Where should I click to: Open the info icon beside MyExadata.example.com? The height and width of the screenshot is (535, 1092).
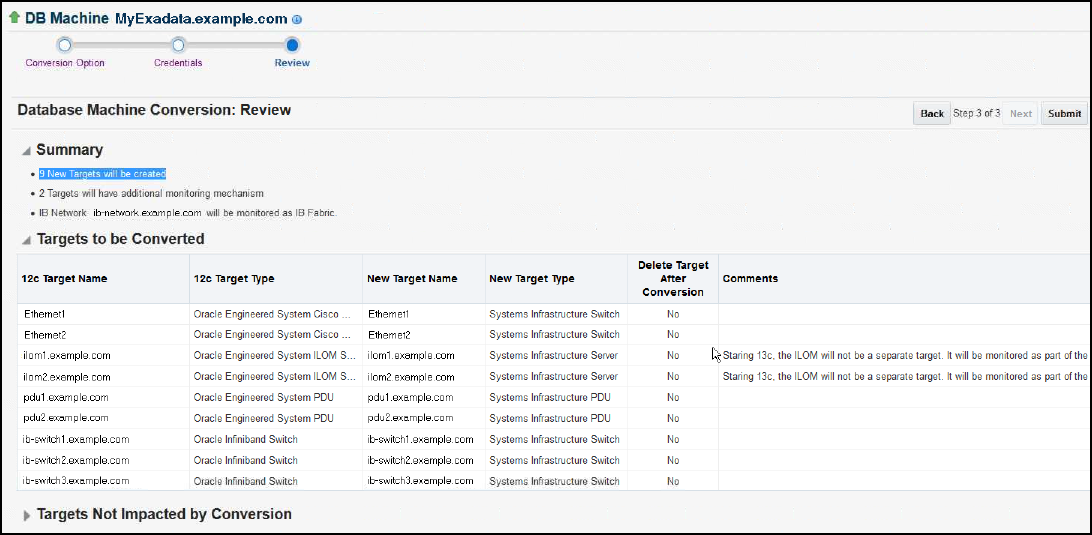[297, 20]
